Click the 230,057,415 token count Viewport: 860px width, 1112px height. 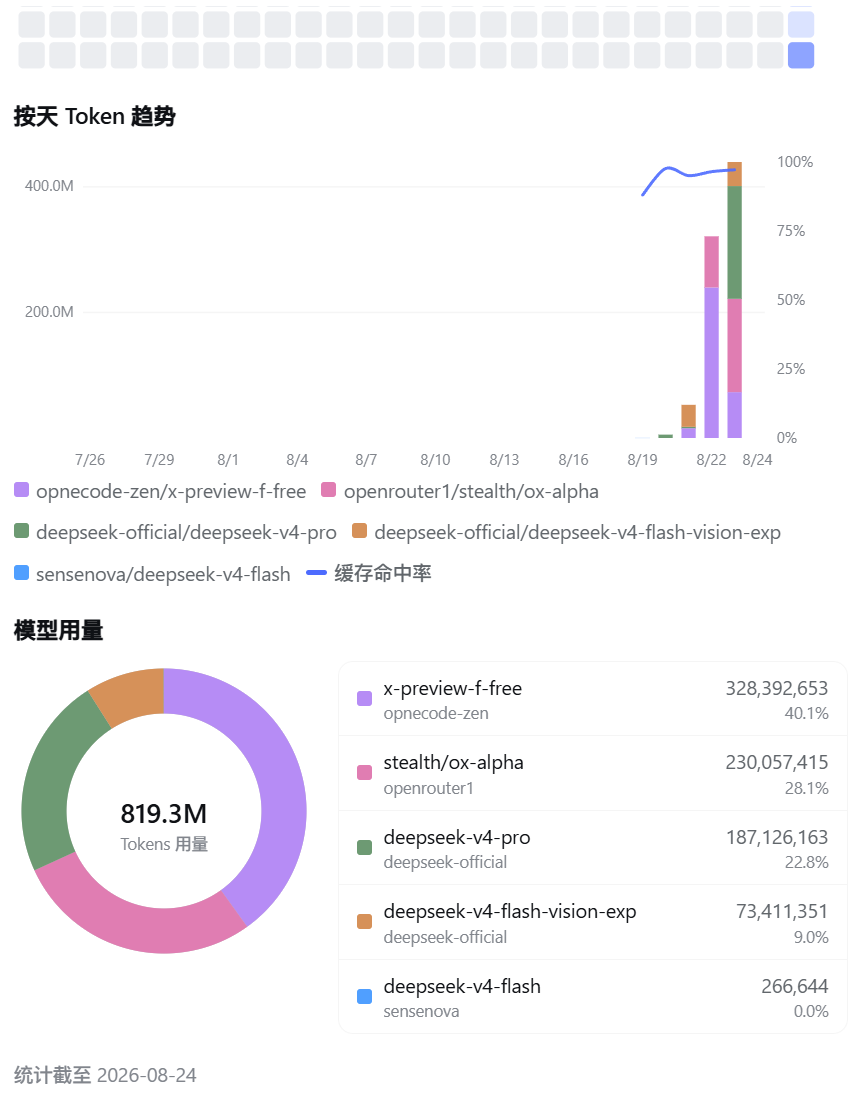click(x=776, y=762)
